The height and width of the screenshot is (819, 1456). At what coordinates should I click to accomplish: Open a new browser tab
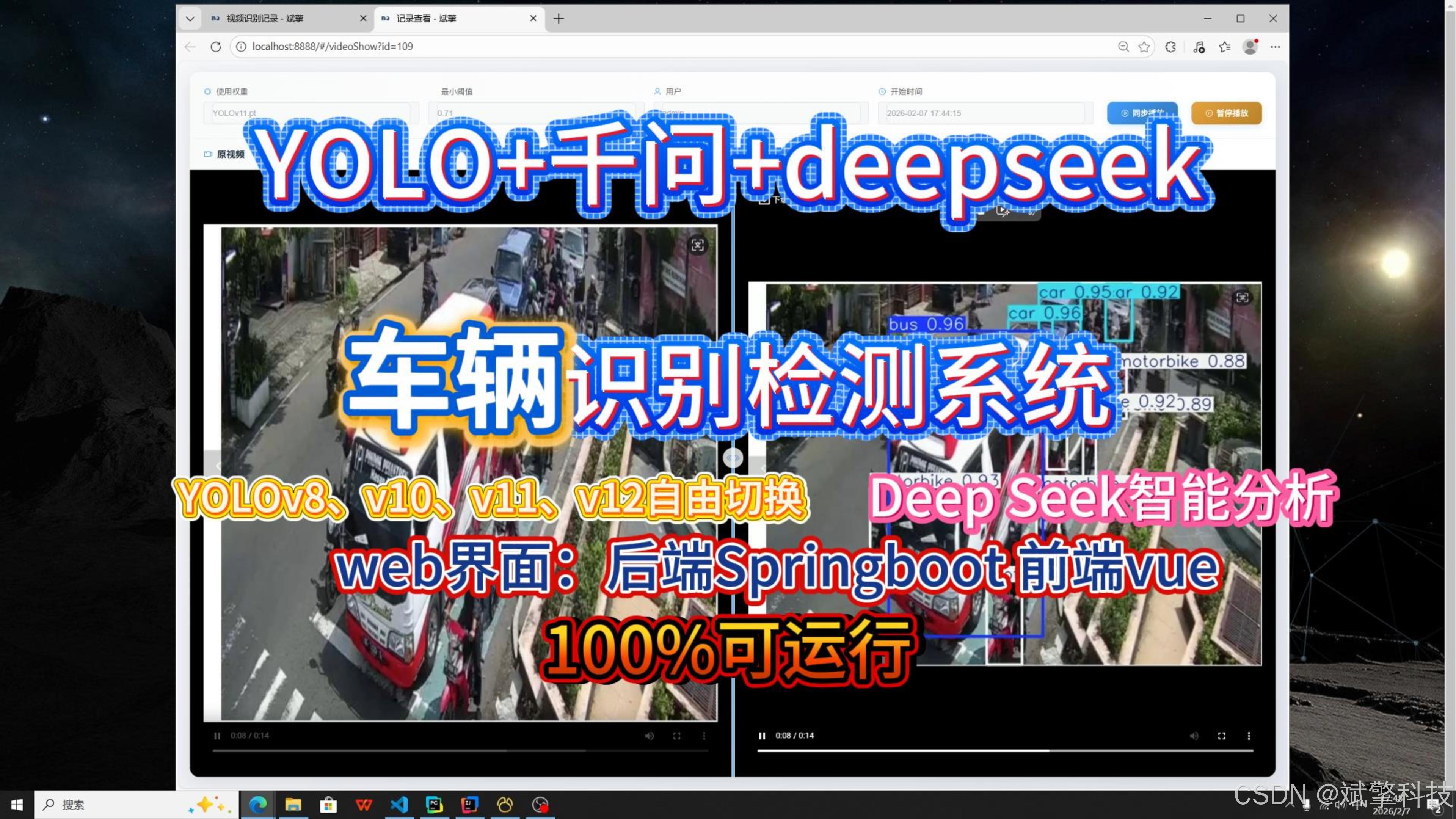point(559,19)
